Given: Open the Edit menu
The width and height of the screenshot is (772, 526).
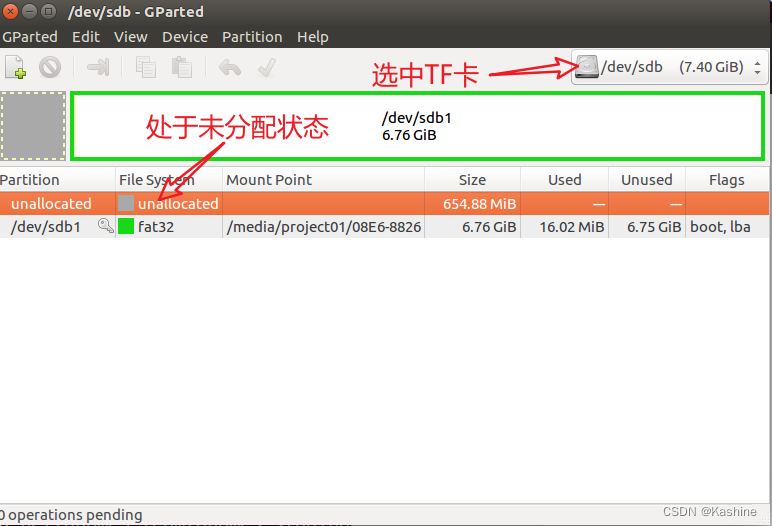Looking at the screenshot, I should click(x=86, y=37).
